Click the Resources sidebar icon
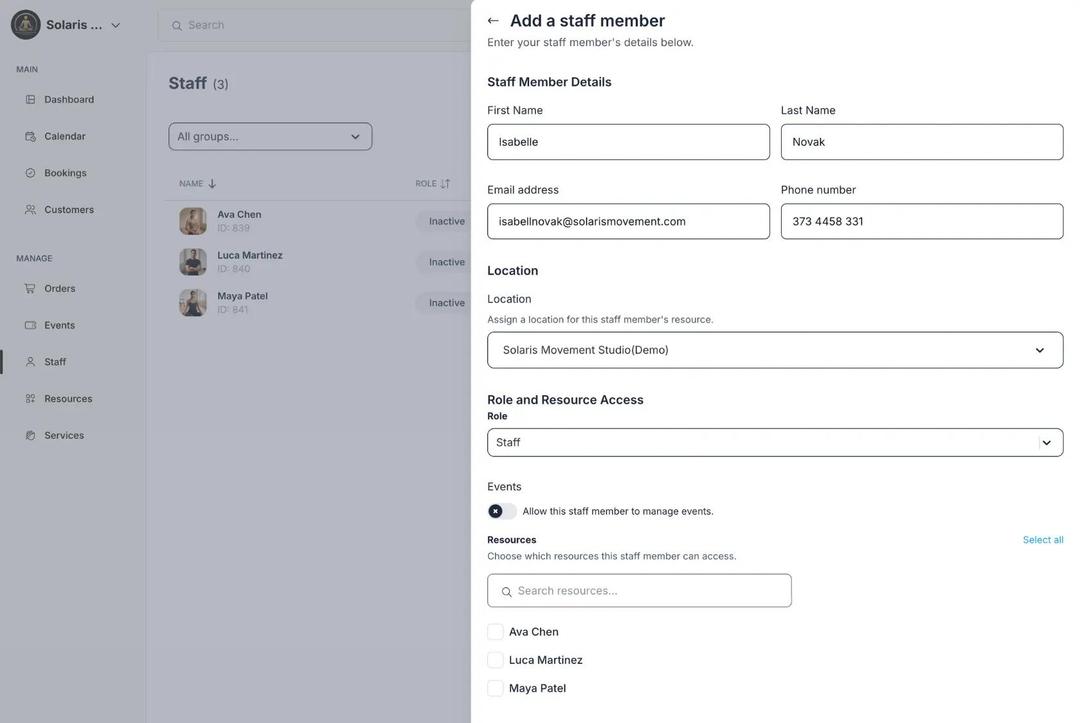1080x723 pixels. [x=30, y=399]
